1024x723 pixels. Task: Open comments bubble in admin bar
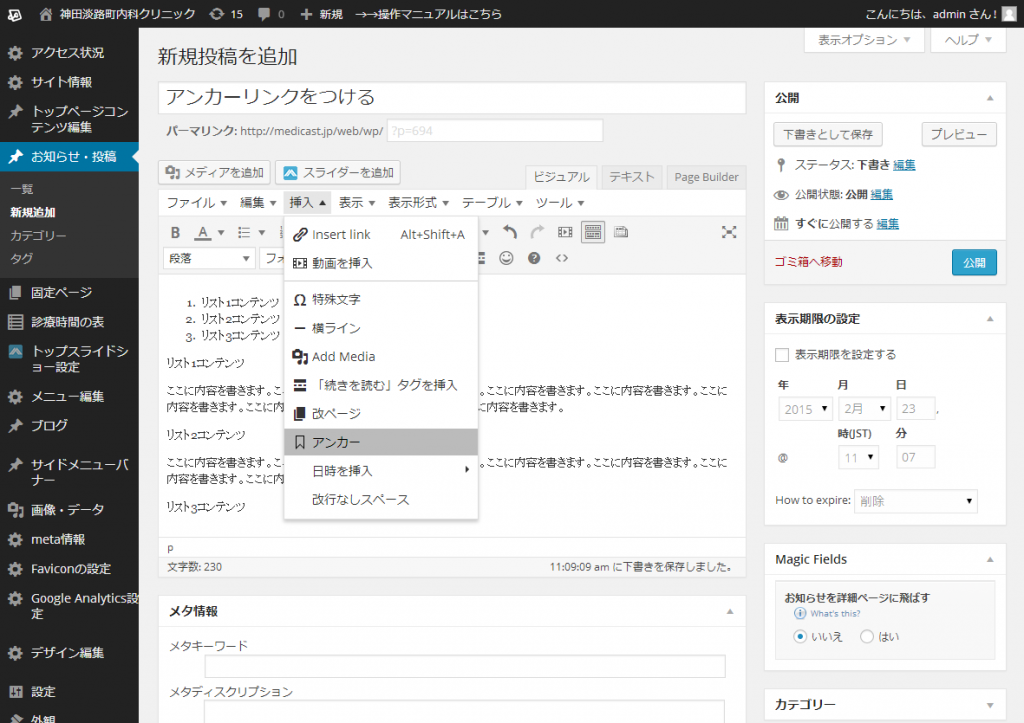(x=271, y=14)
